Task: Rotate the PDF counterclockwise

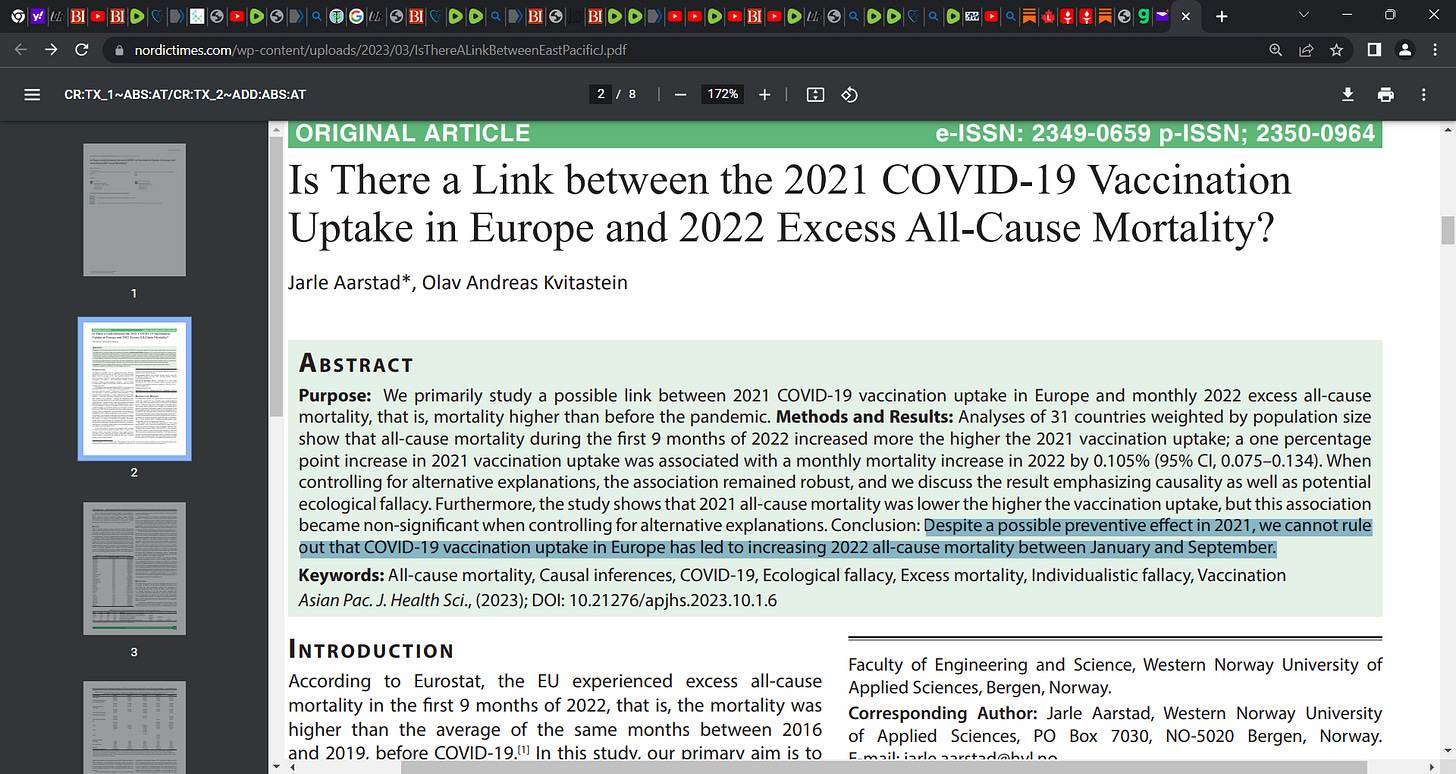Action: click(x=849, y=94)
